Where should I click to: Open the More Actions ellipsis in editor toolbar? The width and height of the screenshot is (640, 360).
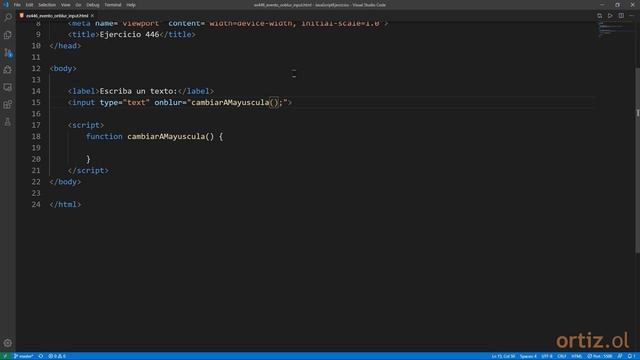[x=632, y=16]
